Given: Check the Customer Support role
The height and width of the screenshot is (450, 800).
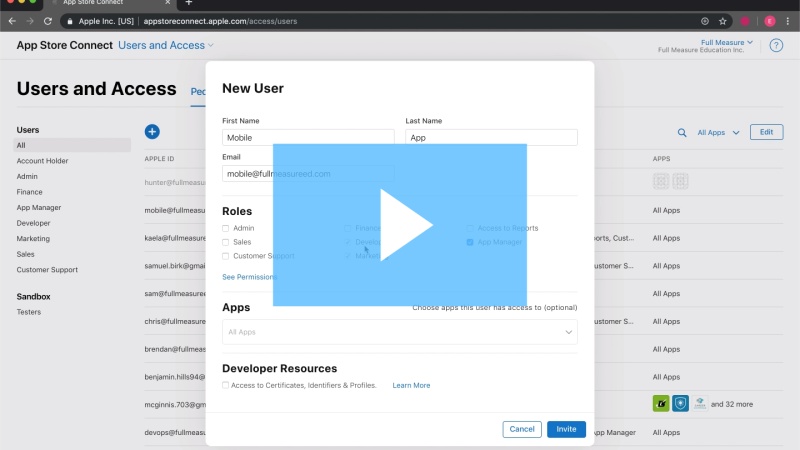Looking at the screenshot, I should (x=226, y=256).
